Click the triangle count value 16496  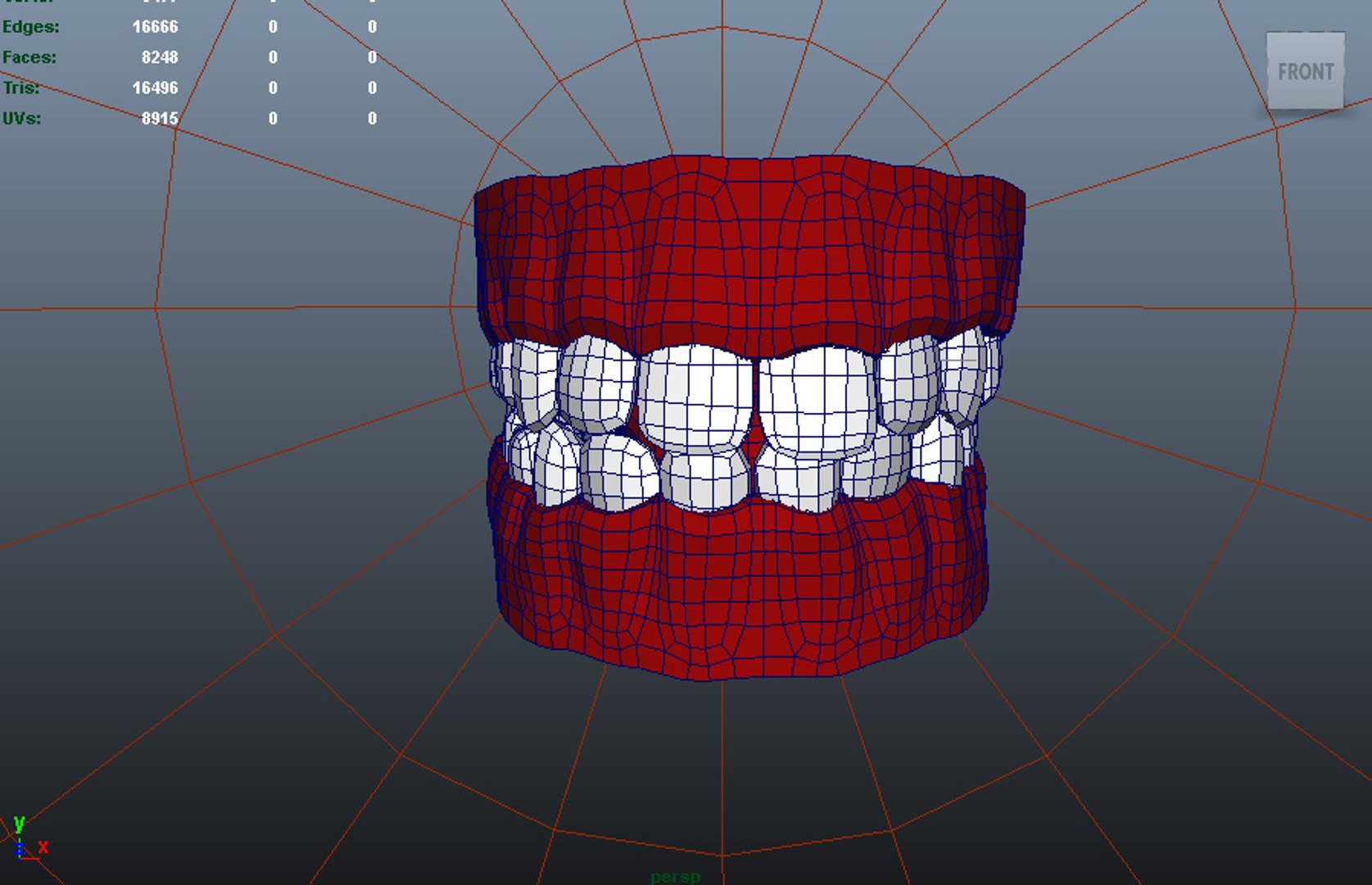[155, 88]
